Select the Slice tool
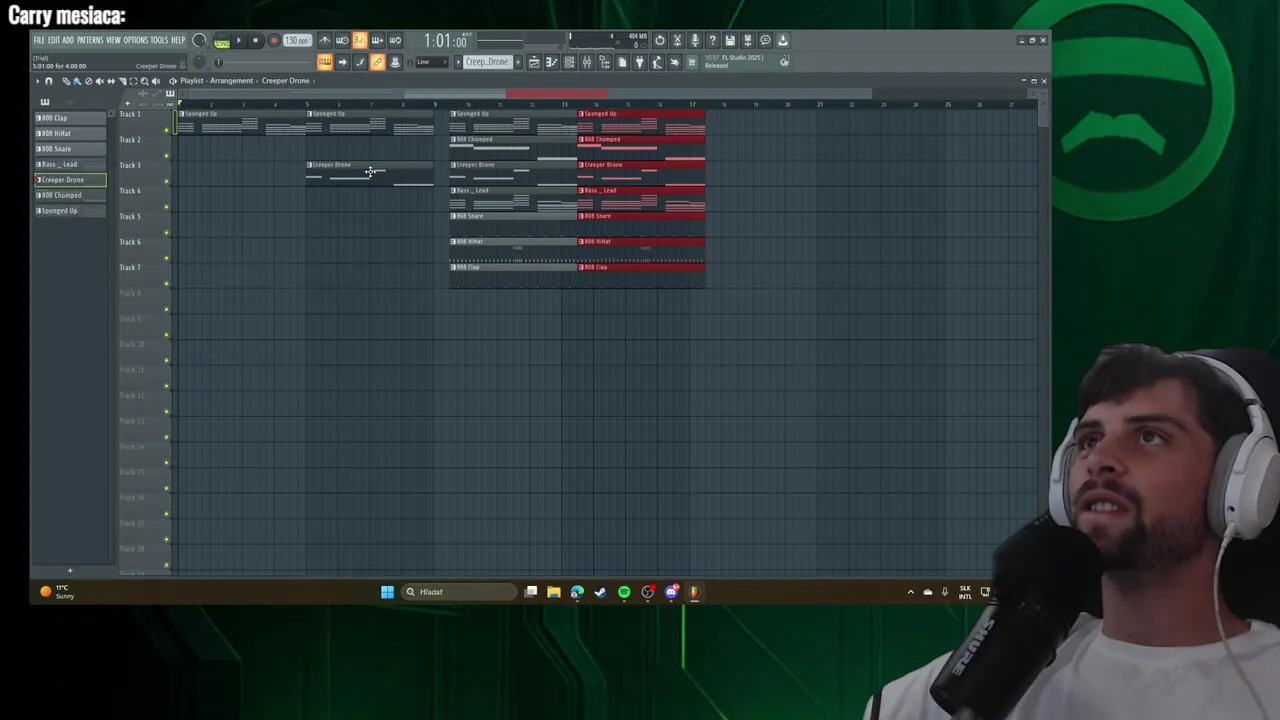The width and height of the screenshot is (1280, 720). 122,81
